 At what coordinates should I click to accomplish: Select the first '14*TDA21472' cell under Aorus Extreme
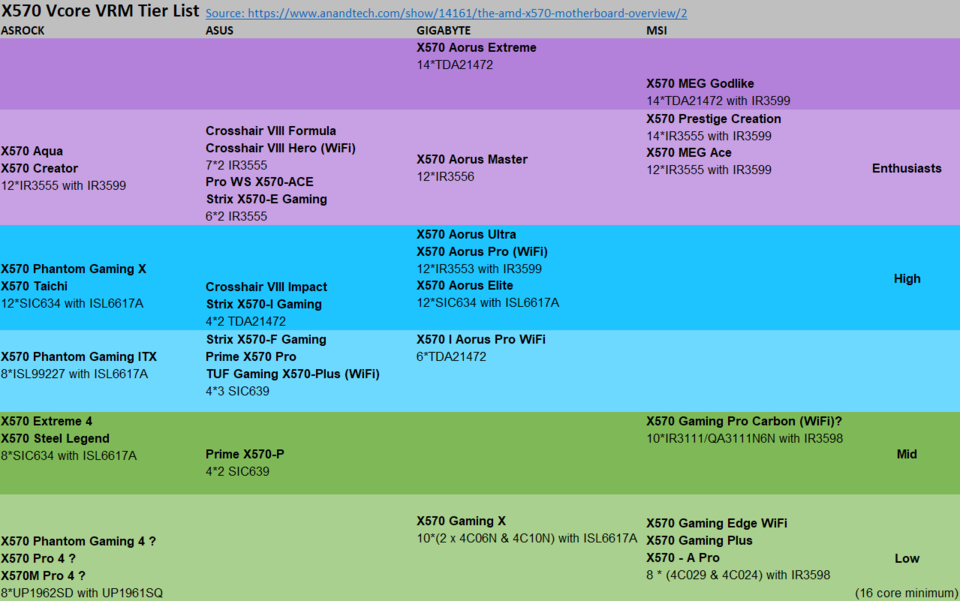(x=455, y=65)
